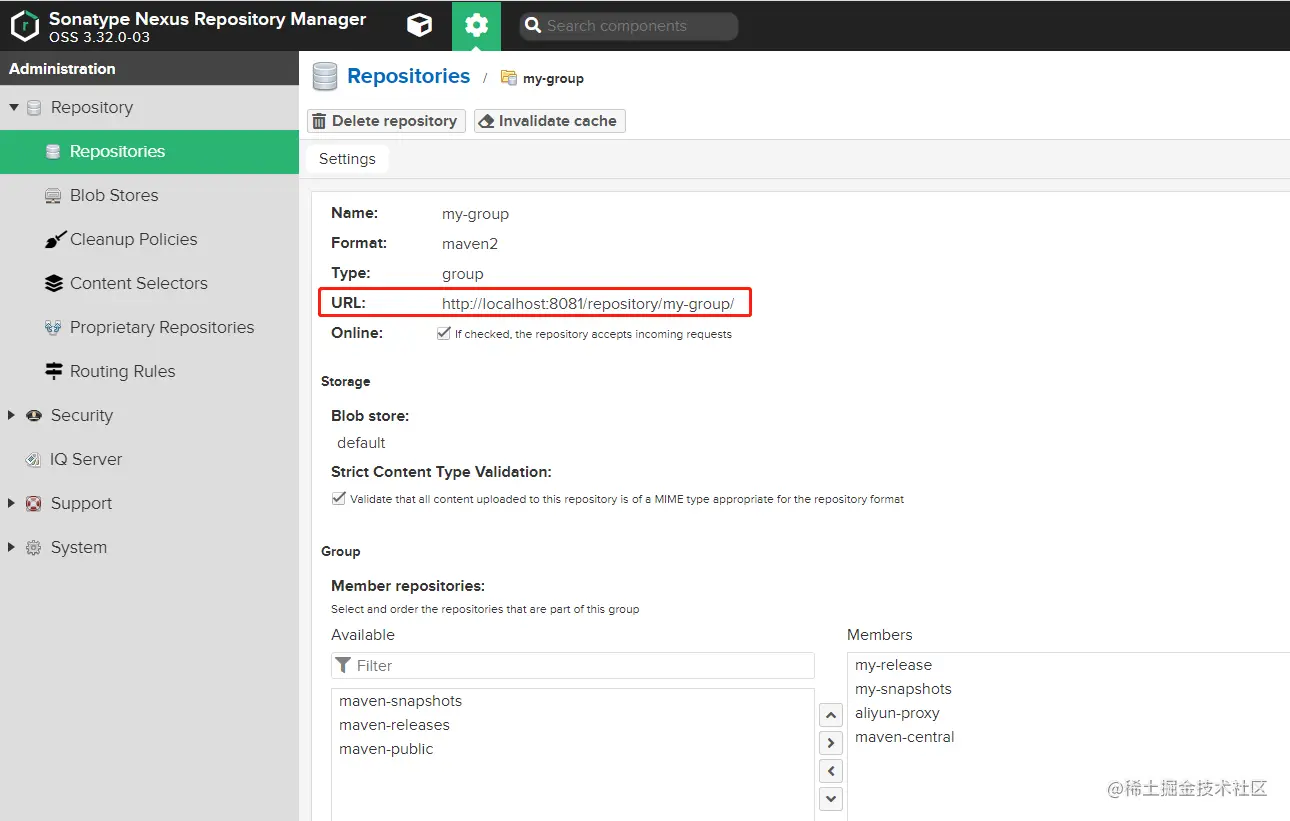Move selected member up with arrow
The width and height of the screenshot is (1290, 821).
click(831, 715)
